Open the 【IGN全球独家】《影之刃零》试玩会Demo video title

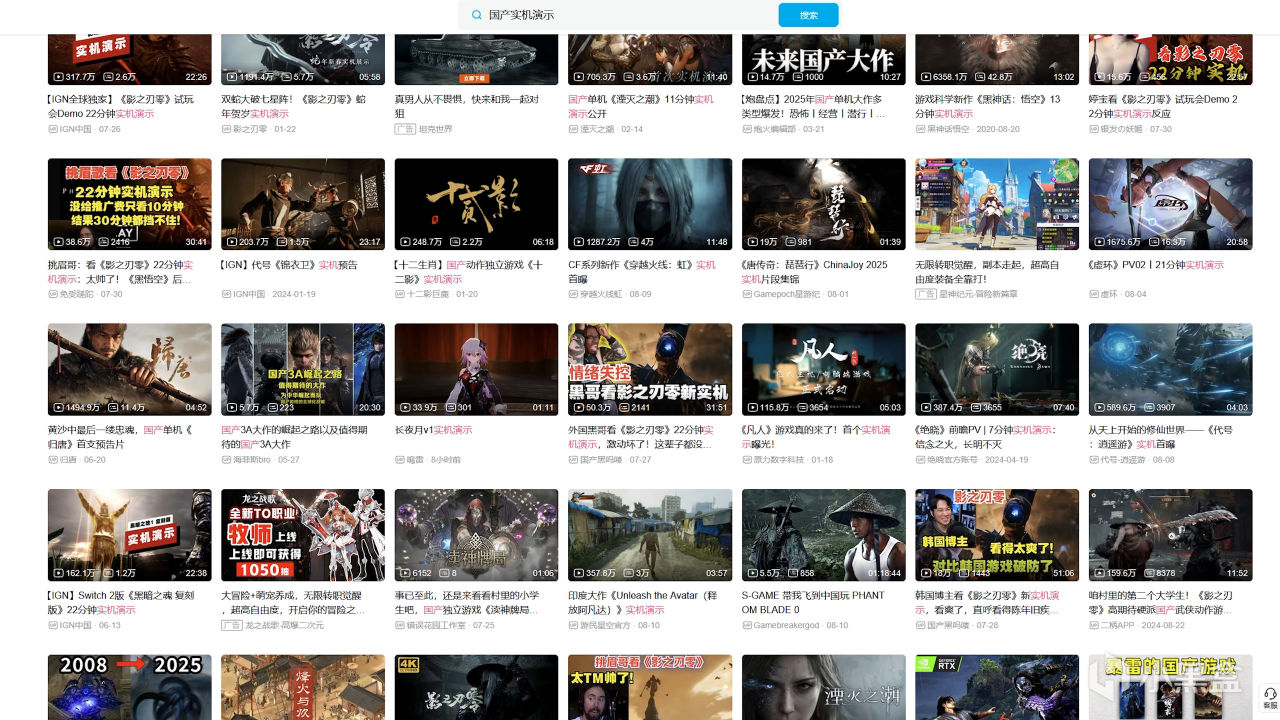pyautogui.click(x=121, y=106)
